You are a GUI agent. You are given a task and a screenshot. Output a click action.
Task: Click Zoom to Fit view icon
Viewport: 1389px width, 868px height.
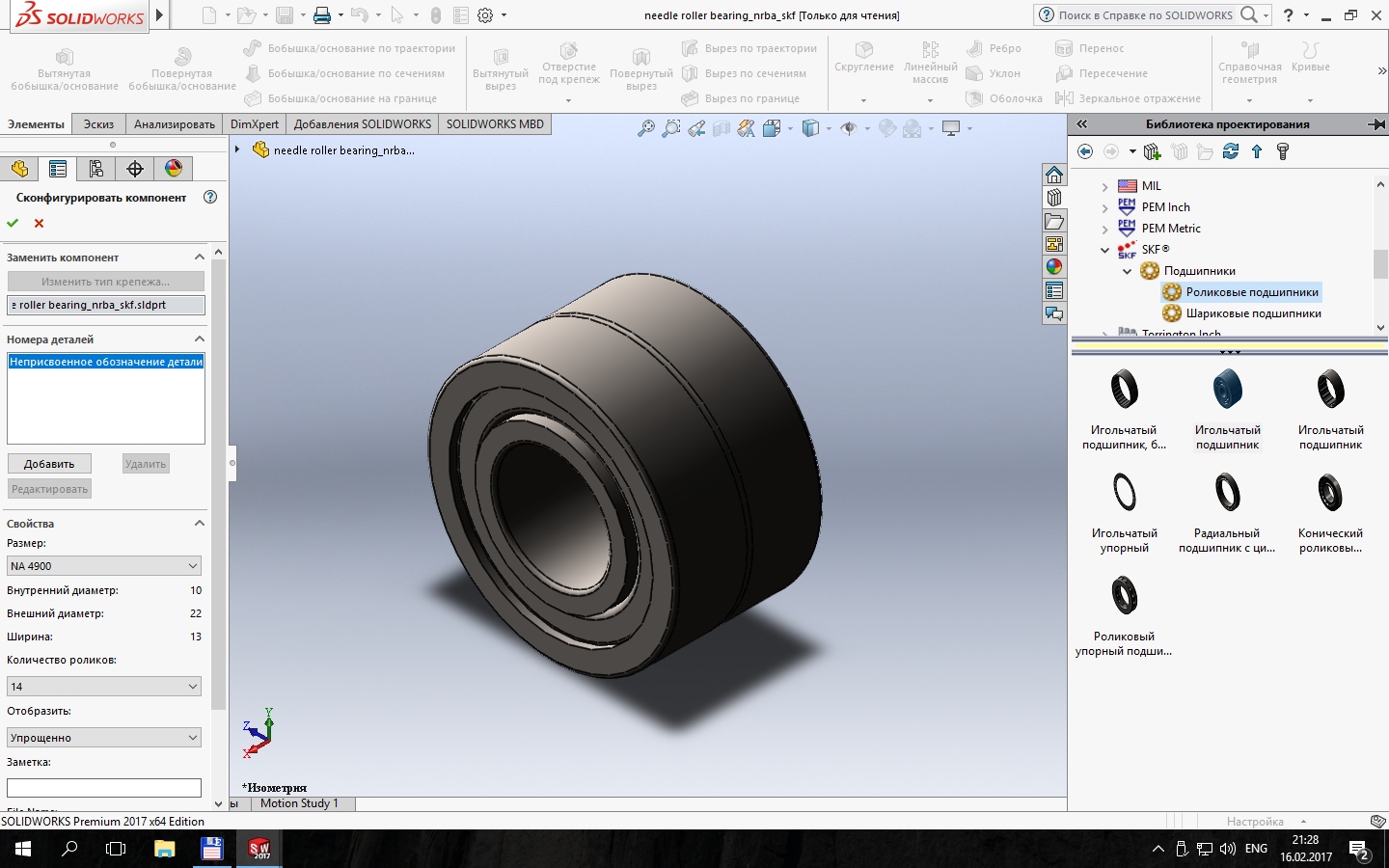click(x=646, y=128)
